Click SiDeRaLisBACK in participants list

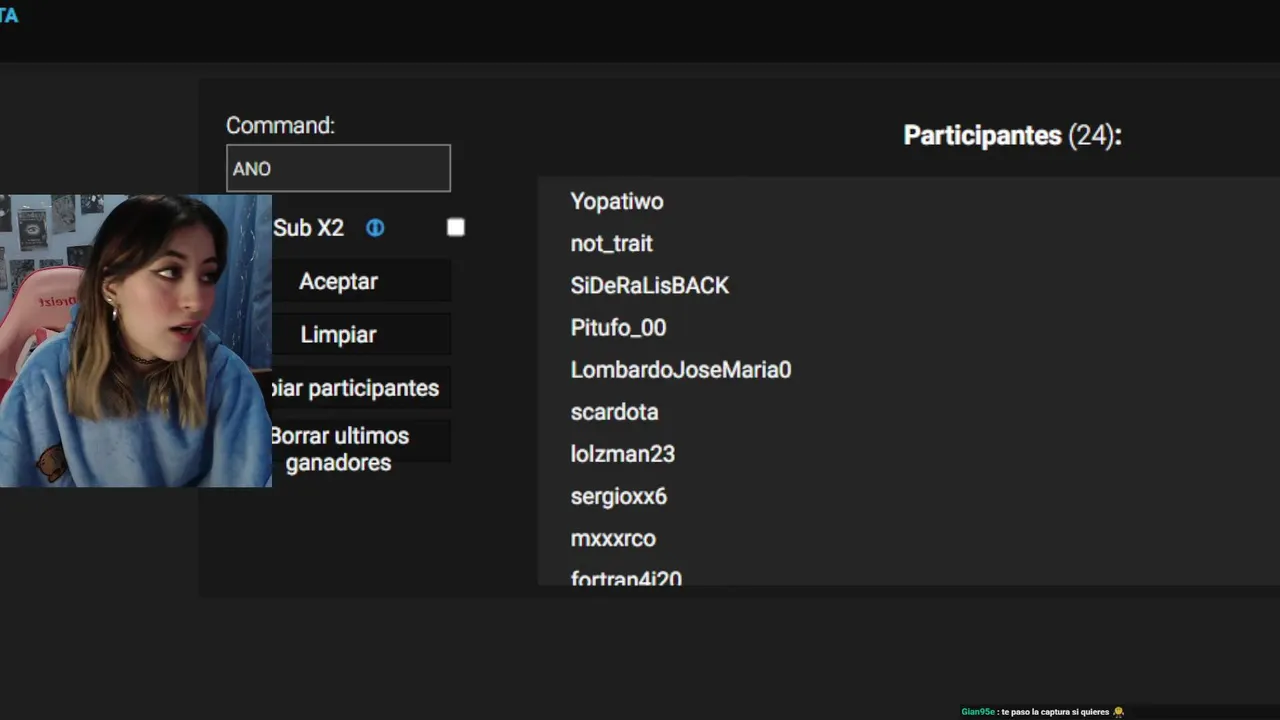coord(650,285)
